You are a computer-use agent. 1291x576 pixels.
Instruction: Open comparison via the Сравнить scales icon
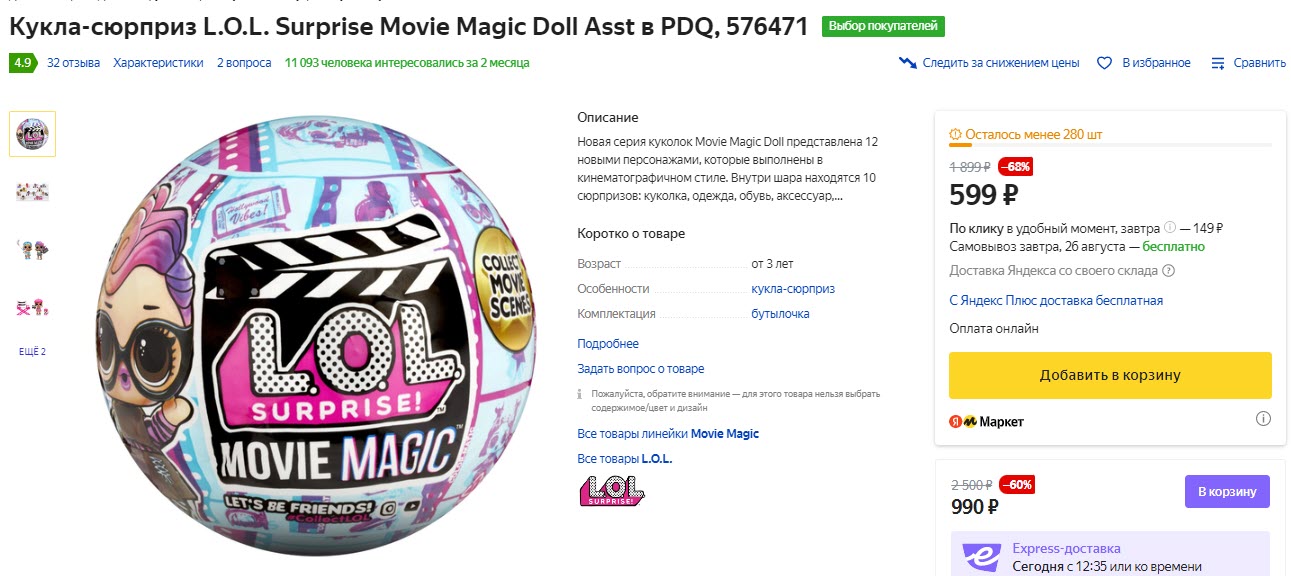pyautogui.click(x=1218, y=62)
